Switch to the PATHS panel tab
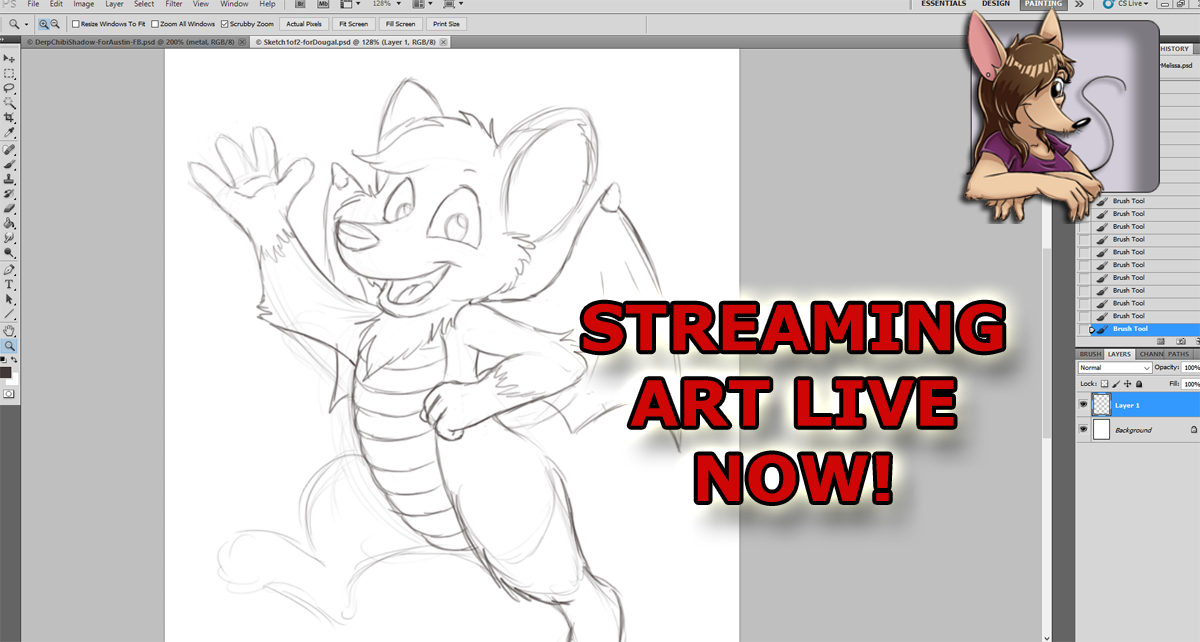The image size is (1200, 642). (x=1178, y=354)
